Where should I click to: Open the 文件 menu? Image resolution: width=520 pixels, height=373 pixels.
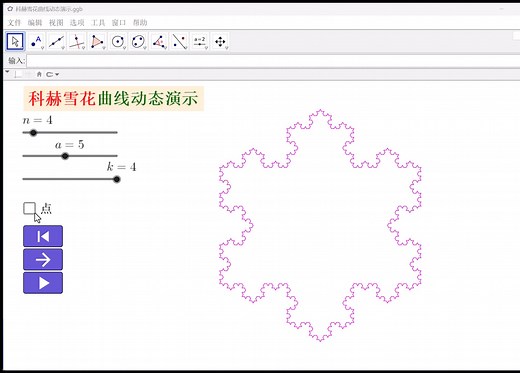14,23
